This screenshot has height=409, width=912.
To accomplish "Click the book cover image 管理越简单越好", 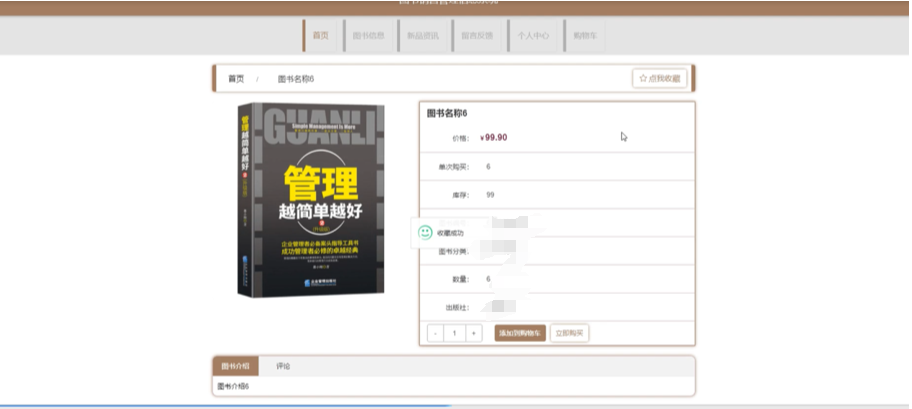I will coord(311,200).
